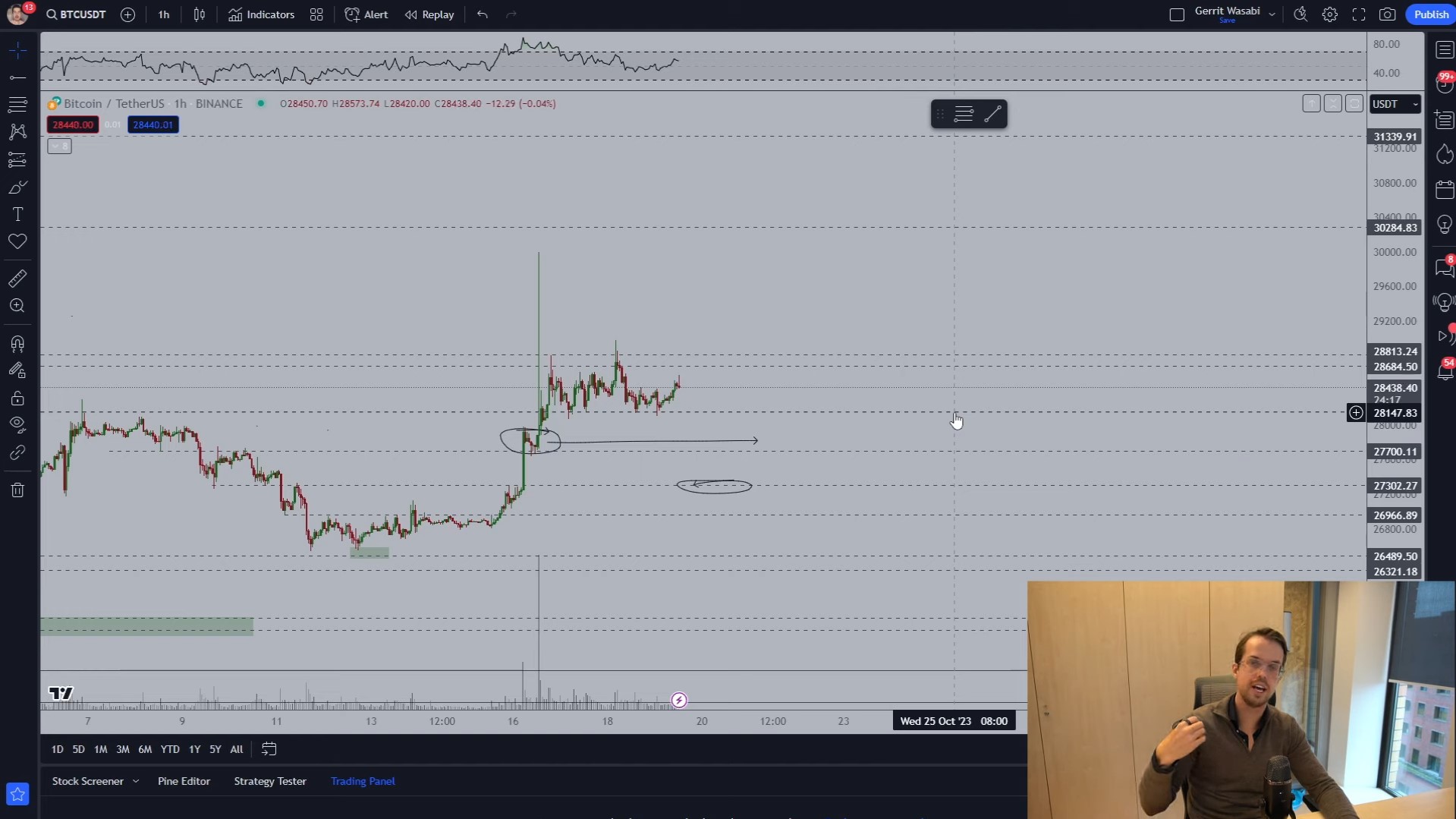1456x819 pixels.
Task: Click the red 28440.00 sell button
Action: (x=73, y=124)
